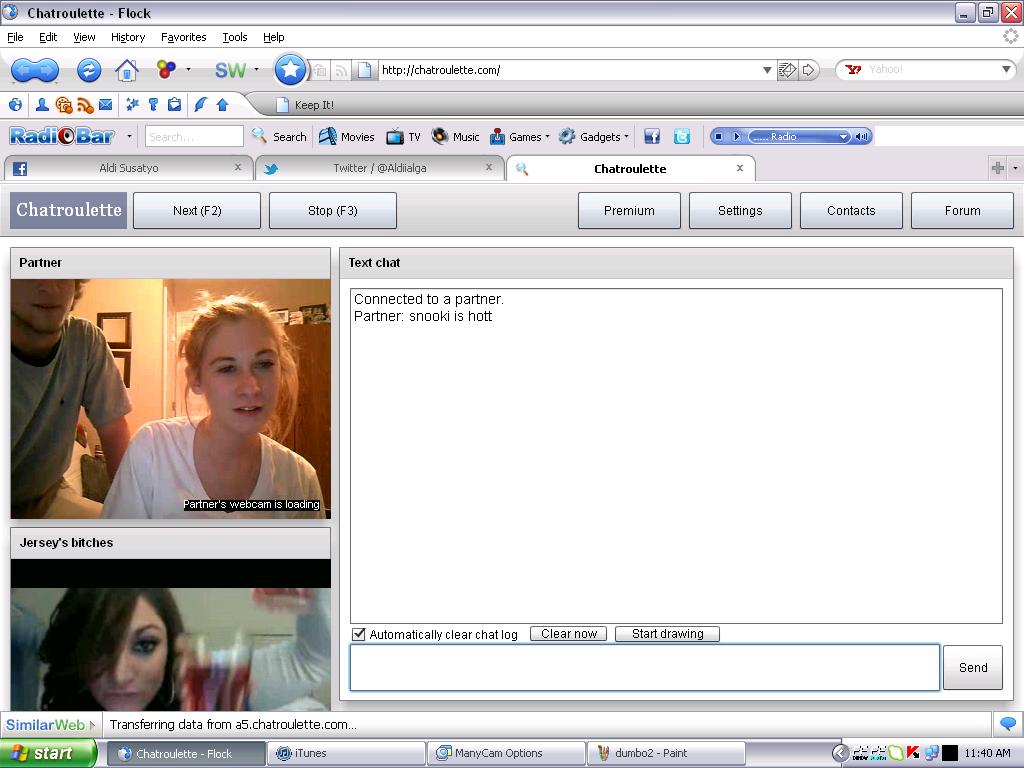Open the Forum button
Screen dimensions: 1024x768
(962, 210)
